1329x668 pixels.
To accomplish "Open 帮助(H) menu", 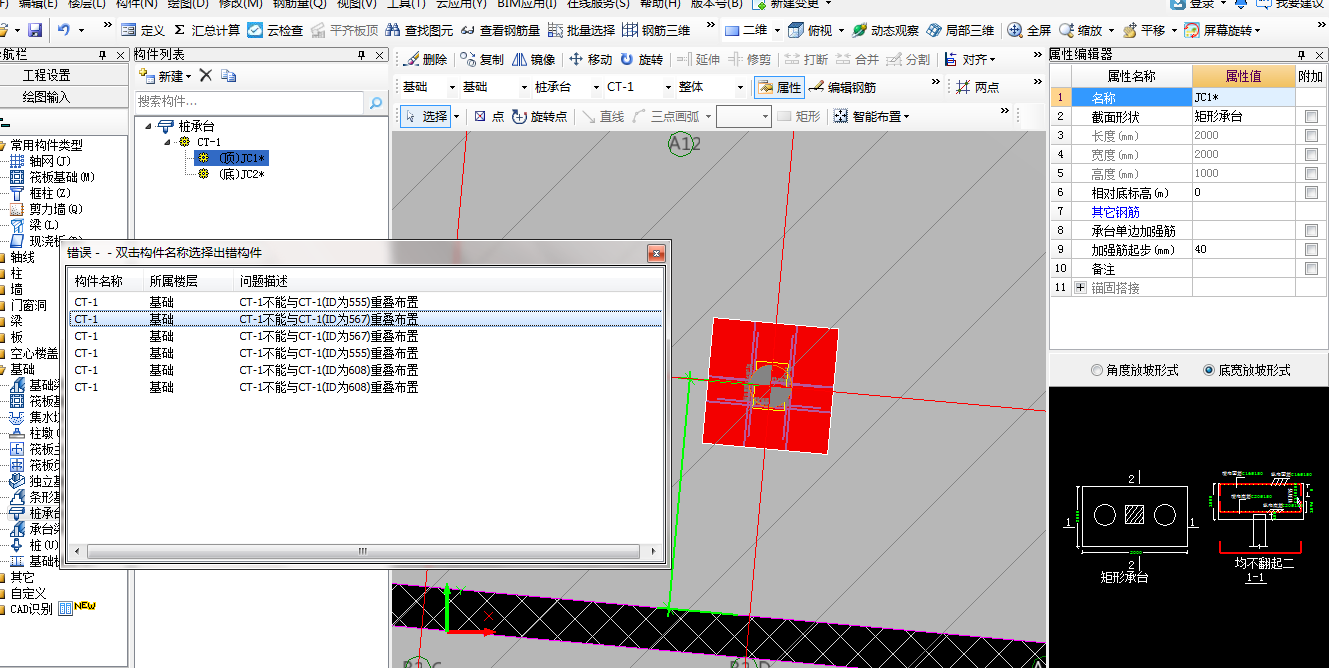I will point(660,4).
